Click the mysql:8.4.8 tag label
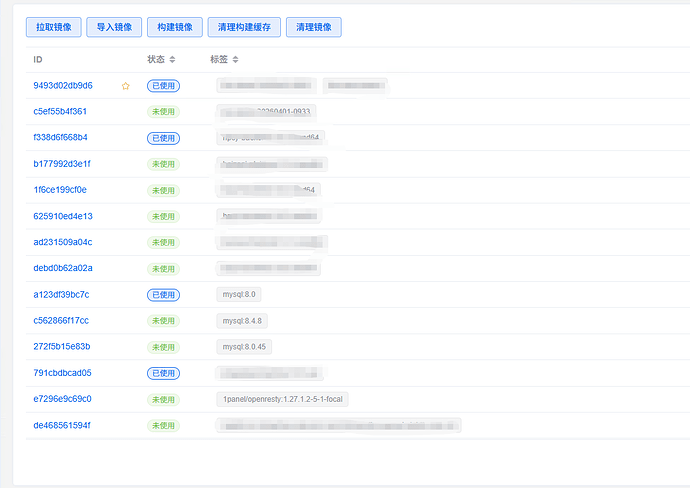 [x=242, y=321]
